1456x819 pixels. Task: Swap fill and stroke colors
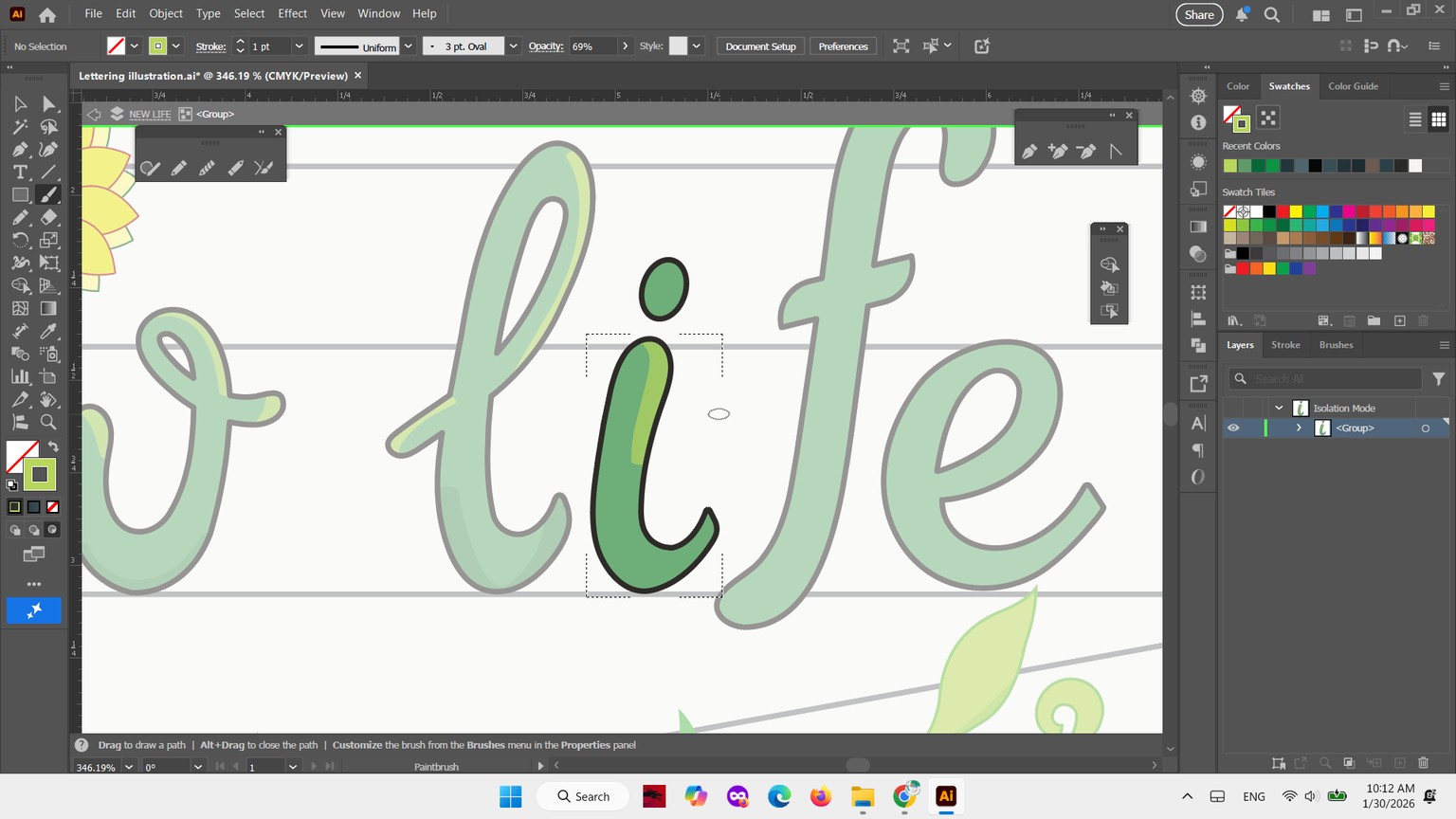click(53, 446)
